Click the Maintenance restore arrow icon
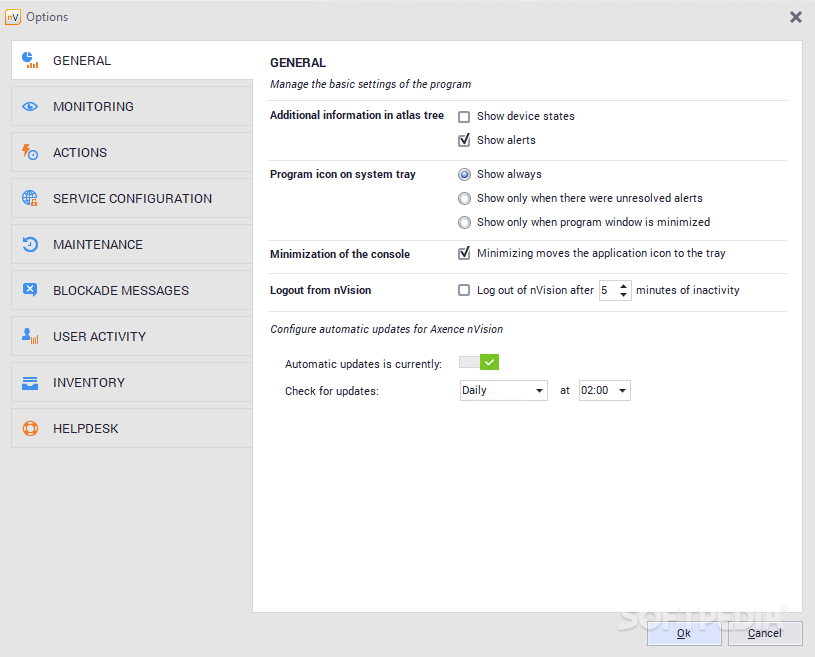 click(30, 244)
